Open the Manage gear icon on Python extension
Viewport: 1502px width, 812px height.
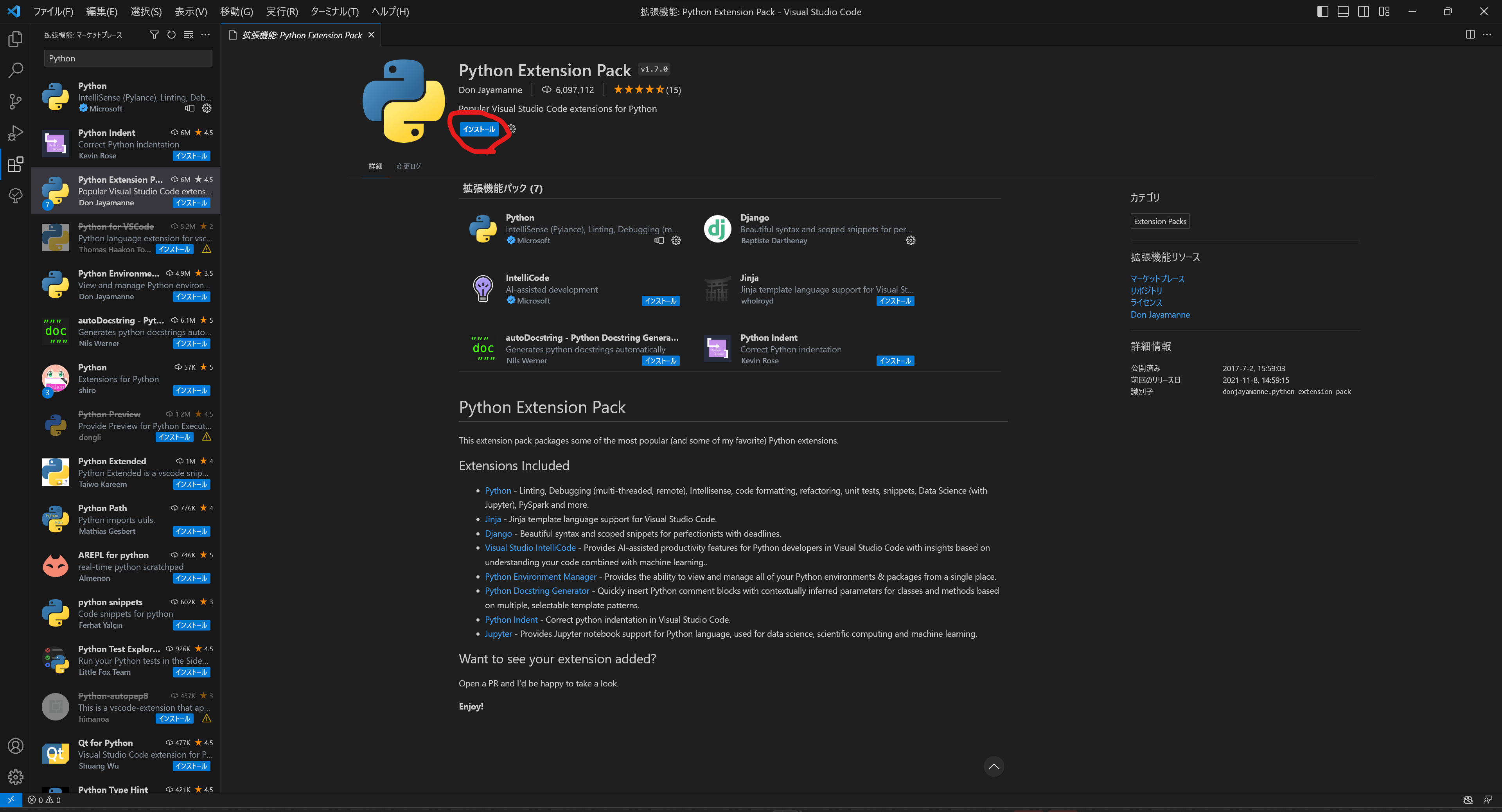[x=207, y=108]
